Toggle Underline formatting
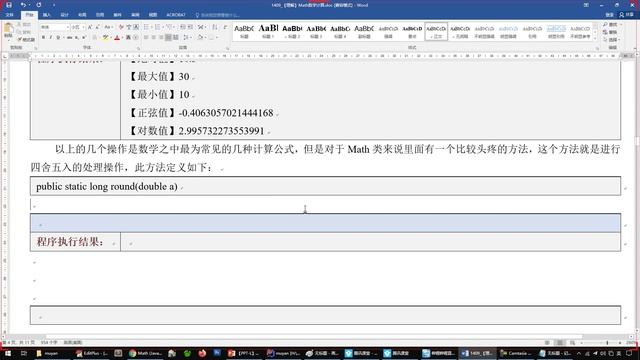The width and height of the screenshot is (640, 360). tap(58, 38)
